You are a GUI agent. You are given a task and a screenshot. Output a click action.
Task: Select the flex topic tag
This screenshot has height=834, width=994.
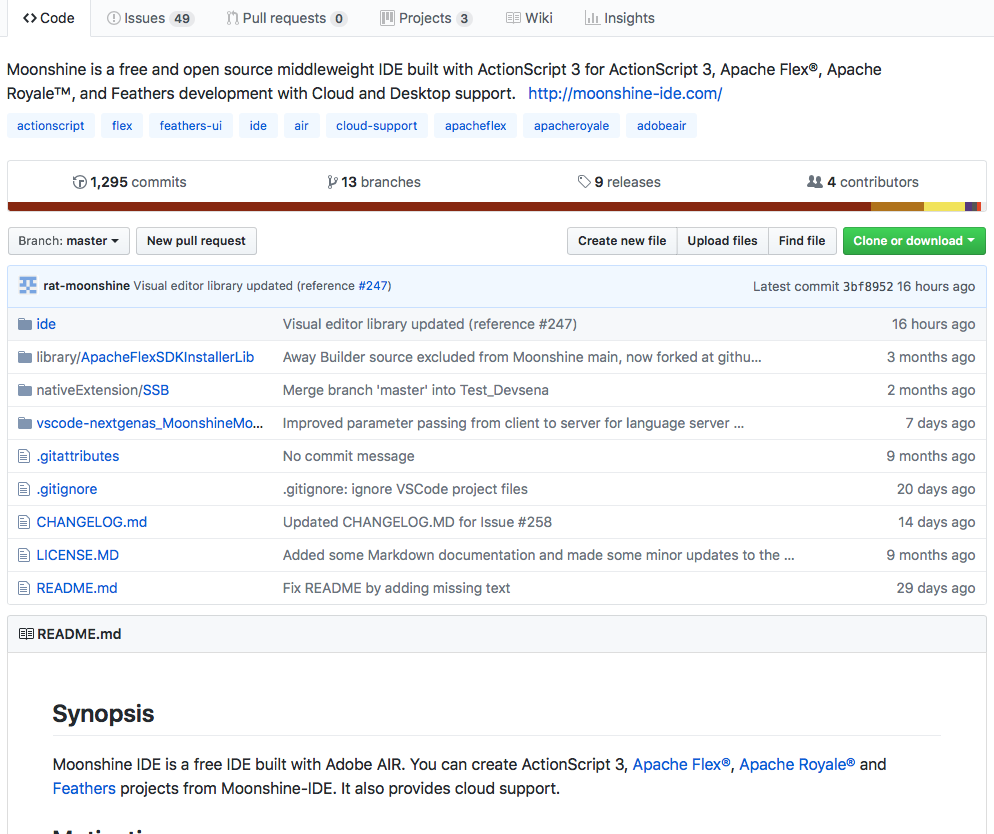[122, 125]
